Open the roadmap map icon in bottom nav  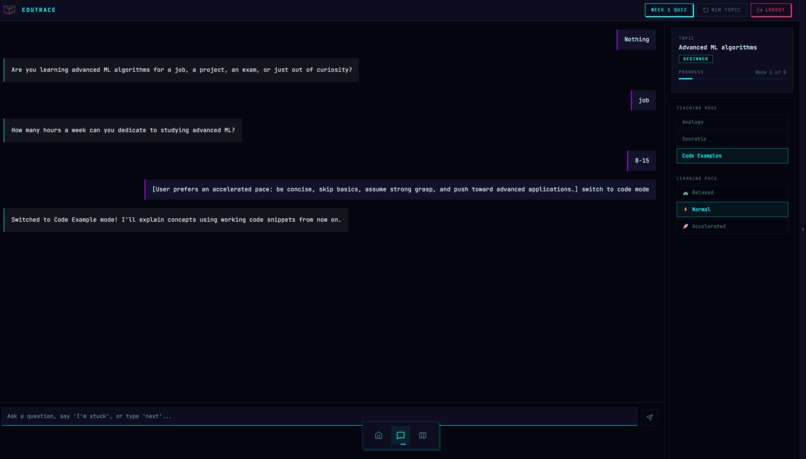pos(423,435)
